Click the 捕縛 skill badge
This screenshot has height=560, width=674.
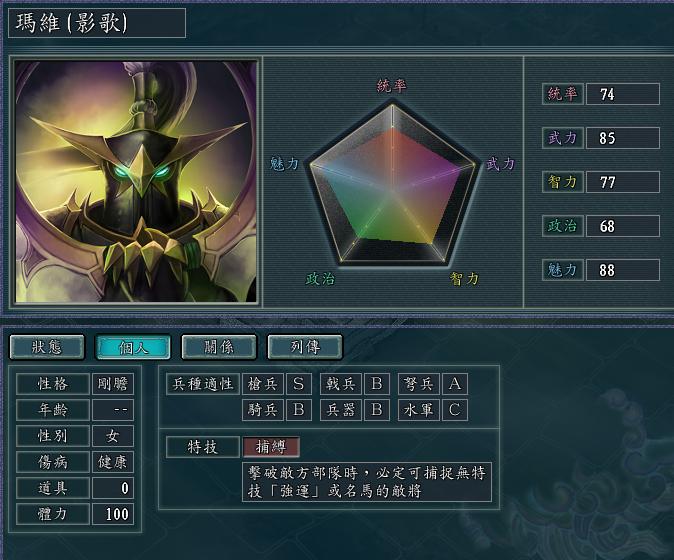(271, 447)
